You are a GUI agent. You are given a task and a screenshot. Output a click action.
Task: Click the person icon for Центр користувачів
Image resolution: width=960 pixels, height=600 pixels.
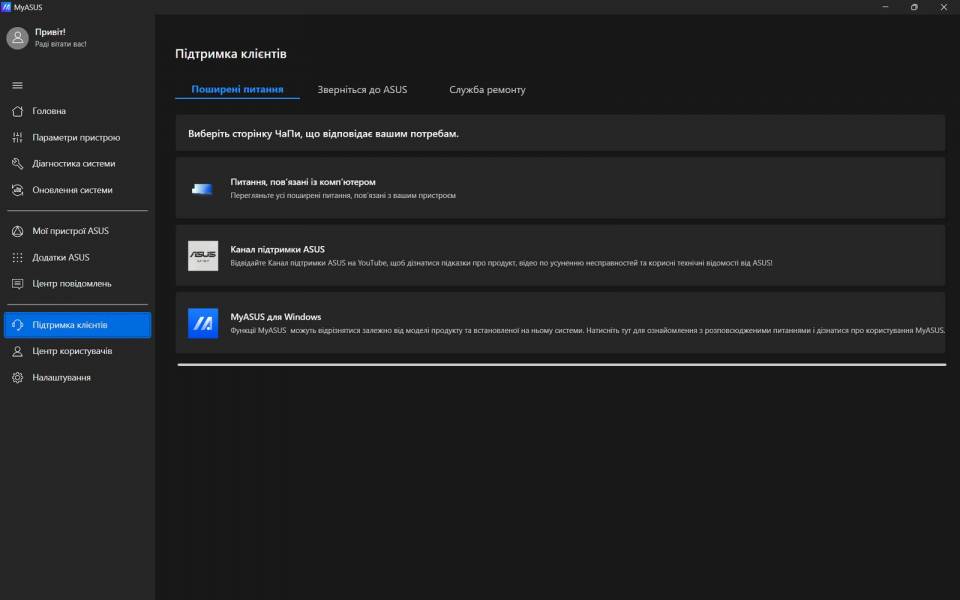coord(17,351)
